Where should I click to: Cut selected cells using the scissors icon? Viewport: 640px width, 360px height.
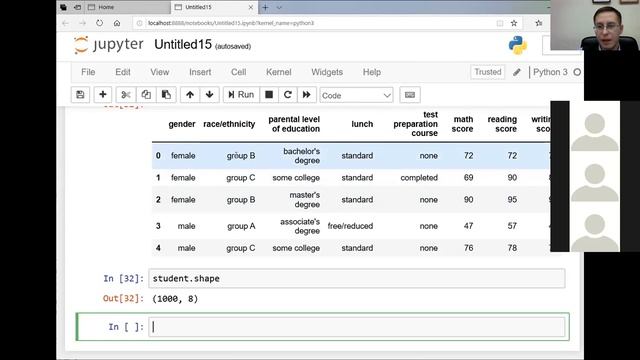(x=126, y=95)
